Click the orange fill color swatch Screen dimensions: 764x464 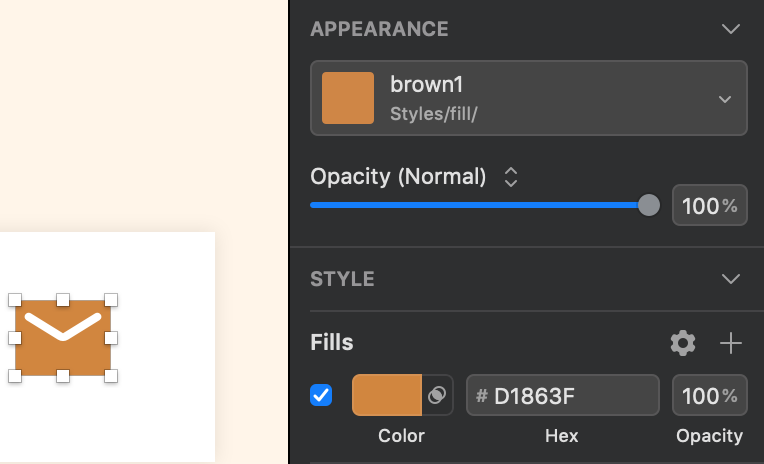pyautogui.click(x=387, y=395)
